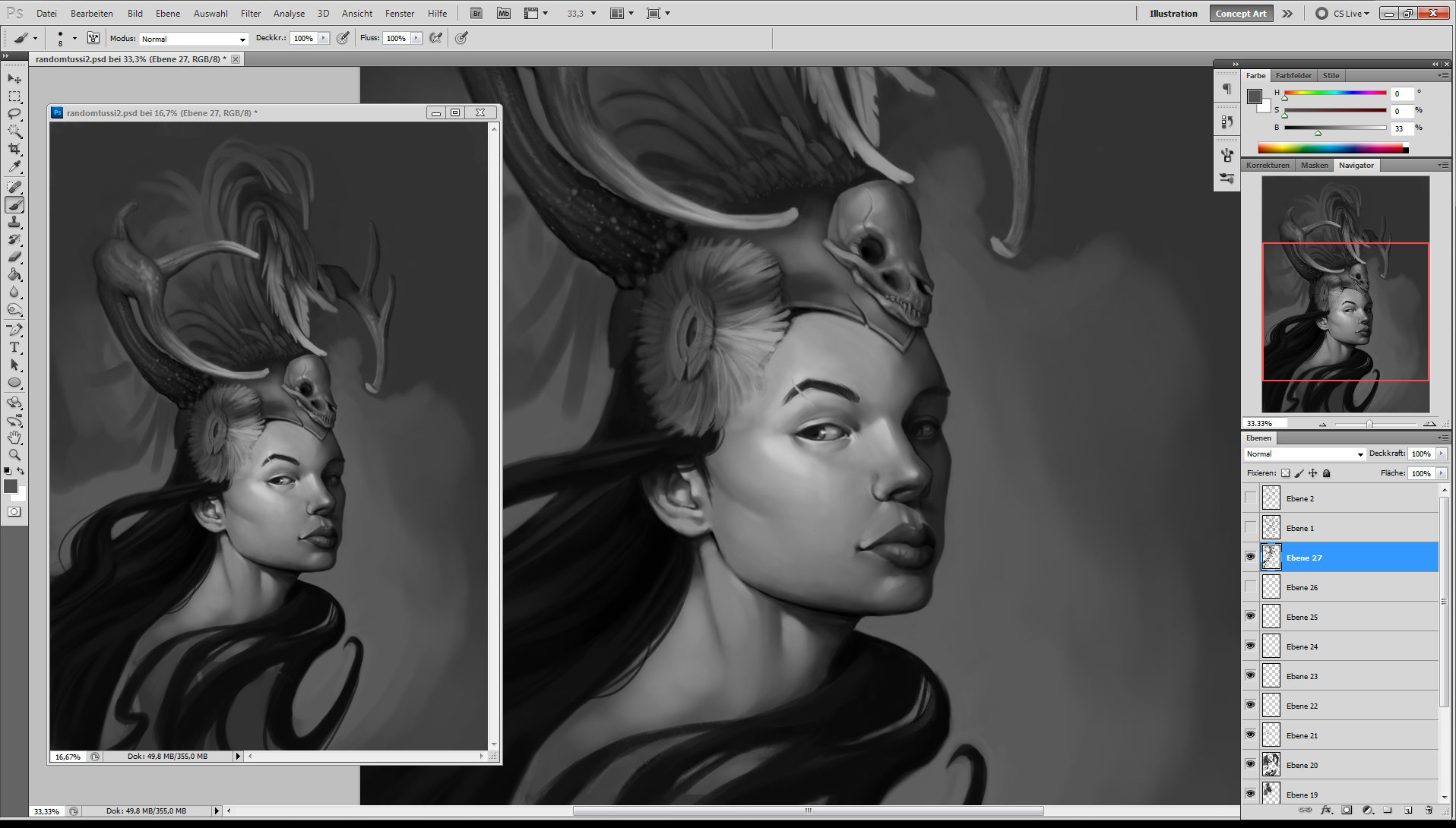Select the Eyedropper tool
The width and height of the screenshot is (1456, 828).
(x=14, y=166)
